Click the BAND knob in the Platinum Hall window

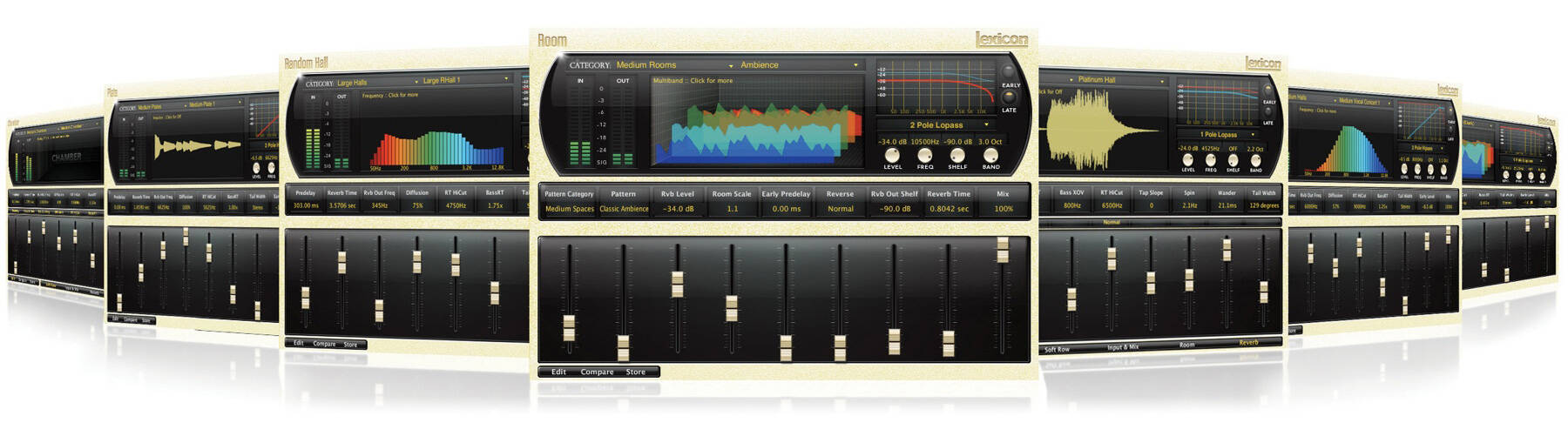pyautogui.click(x=1255, y=159)
